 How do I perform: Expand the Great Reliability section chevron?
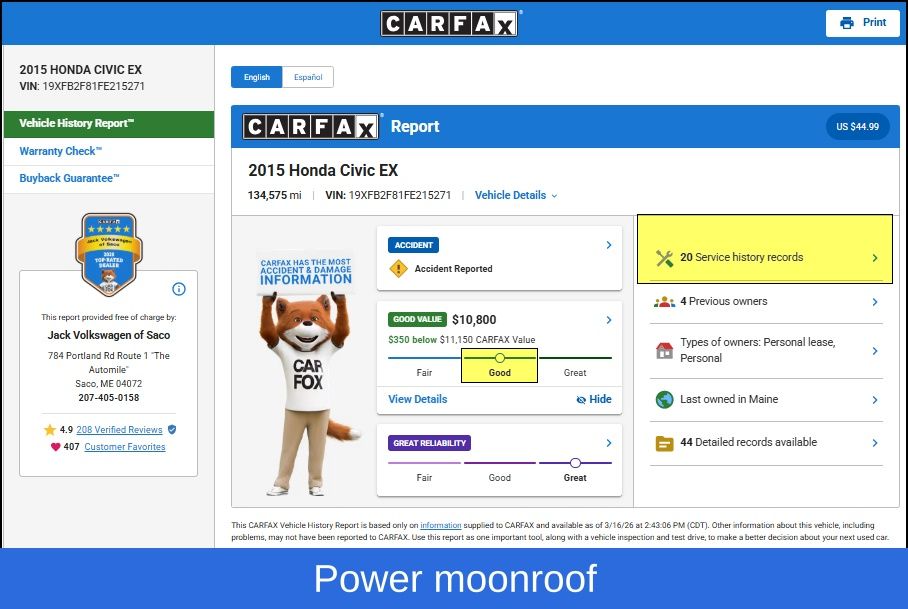[x=609, y=443]
